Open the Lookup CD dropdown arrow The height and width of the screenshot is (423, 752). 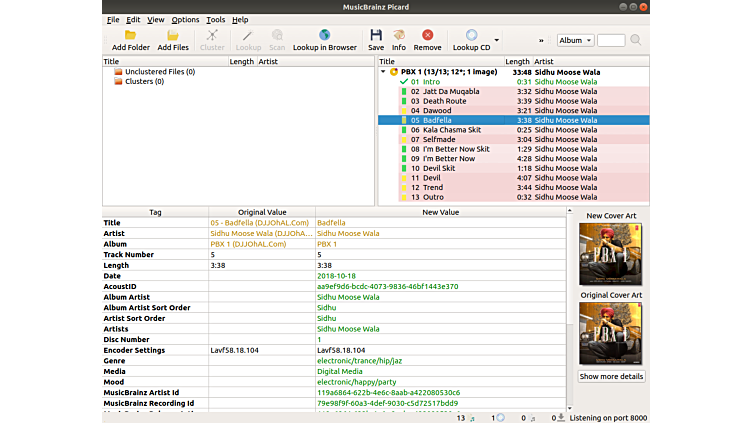(496, 40)
